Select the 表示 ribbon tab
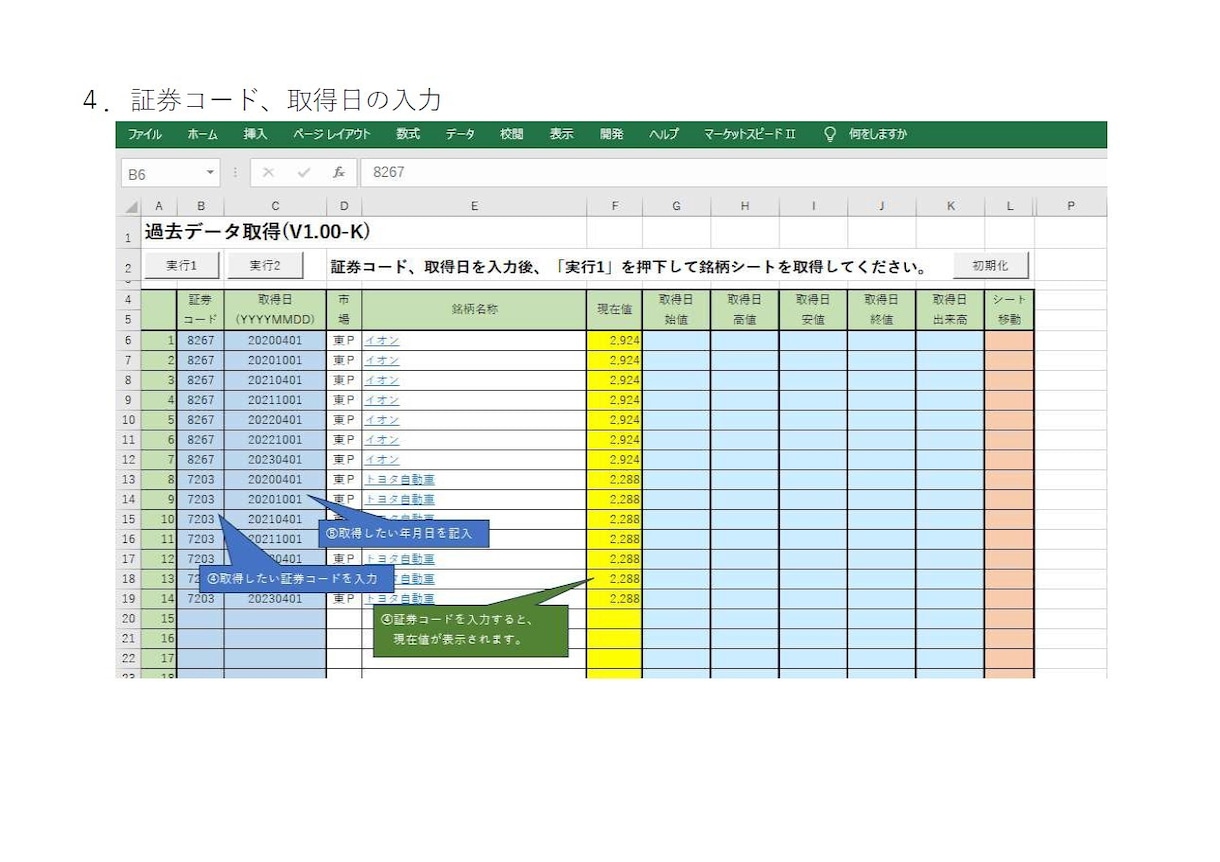 coord(561,134)
